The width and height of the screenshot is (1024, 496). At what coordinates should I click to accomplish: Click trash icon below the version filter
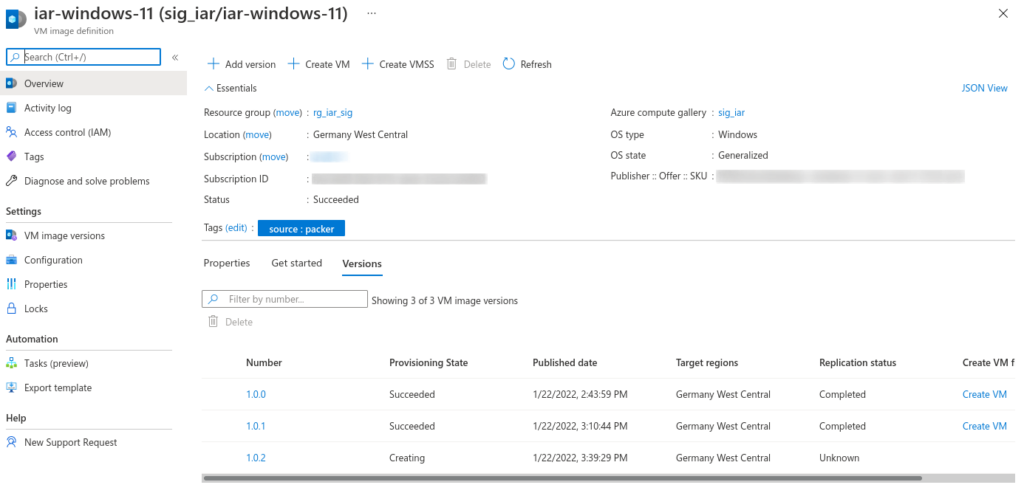point(213,321)
